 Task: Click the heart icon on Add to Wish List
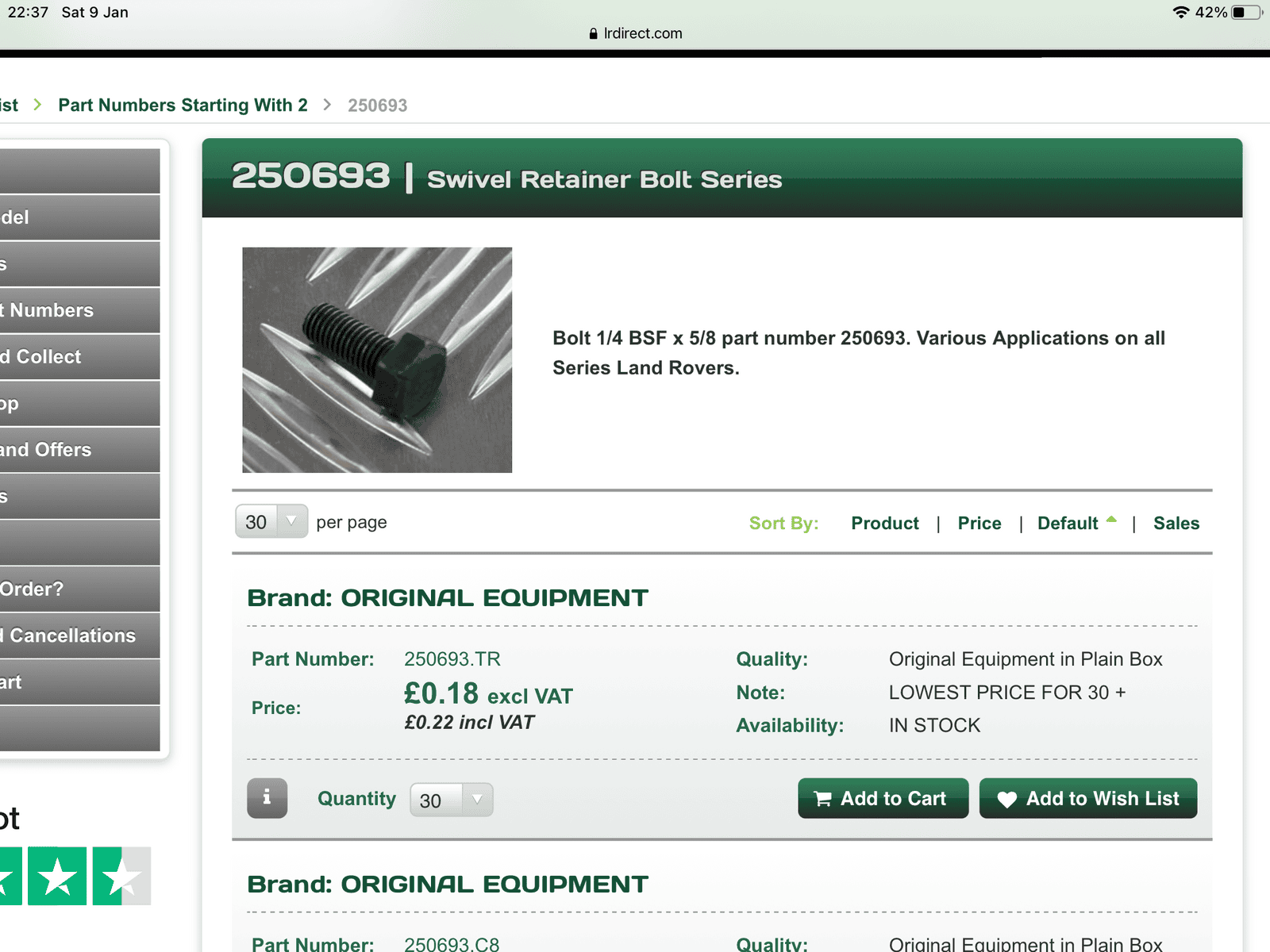coord(1006,800)
